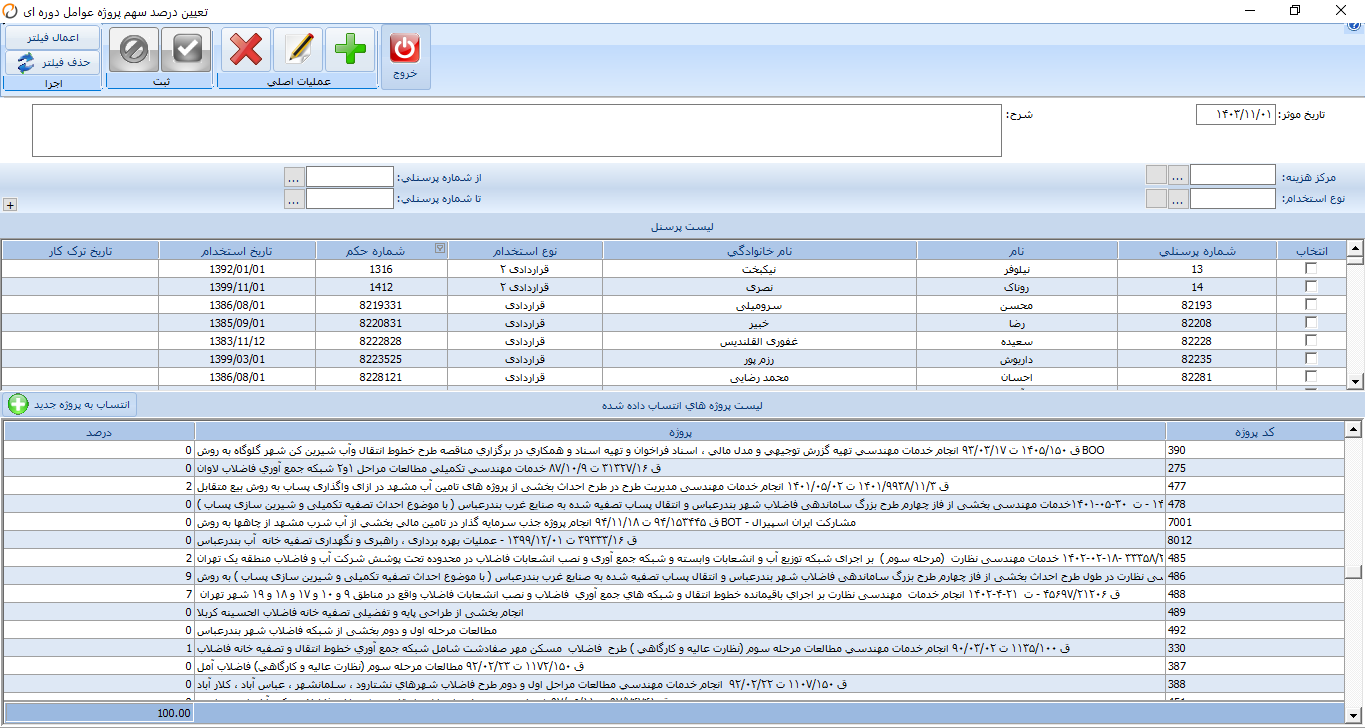Check the box for employee 82228
The height and width of the screenshot is (728, 1365).
(1311, 341)
